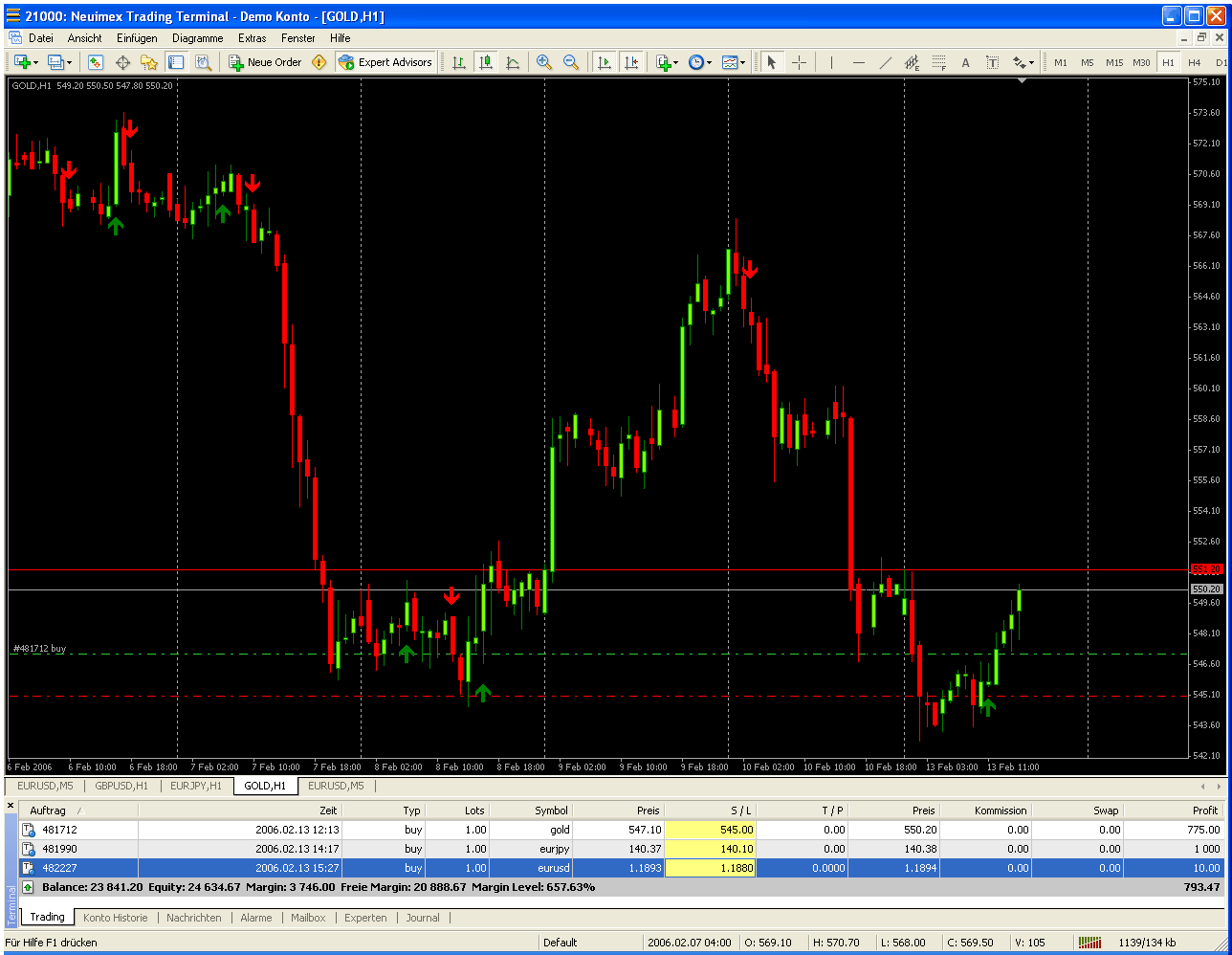
Task: Expand the periodicity clock dropdown
Action: [699, 62]
